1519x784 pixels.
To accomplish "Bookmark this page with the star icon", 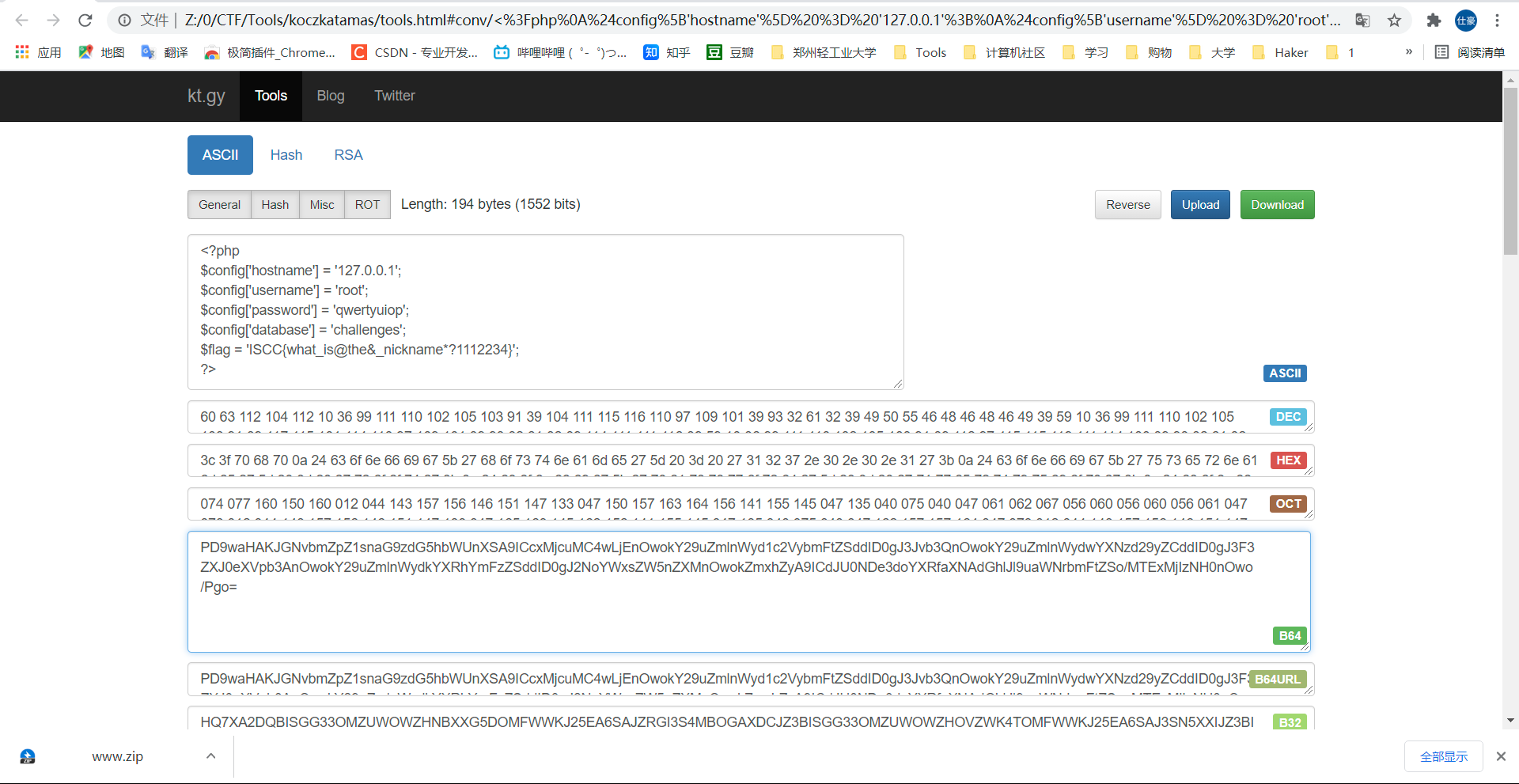I will click(1394, 21).
